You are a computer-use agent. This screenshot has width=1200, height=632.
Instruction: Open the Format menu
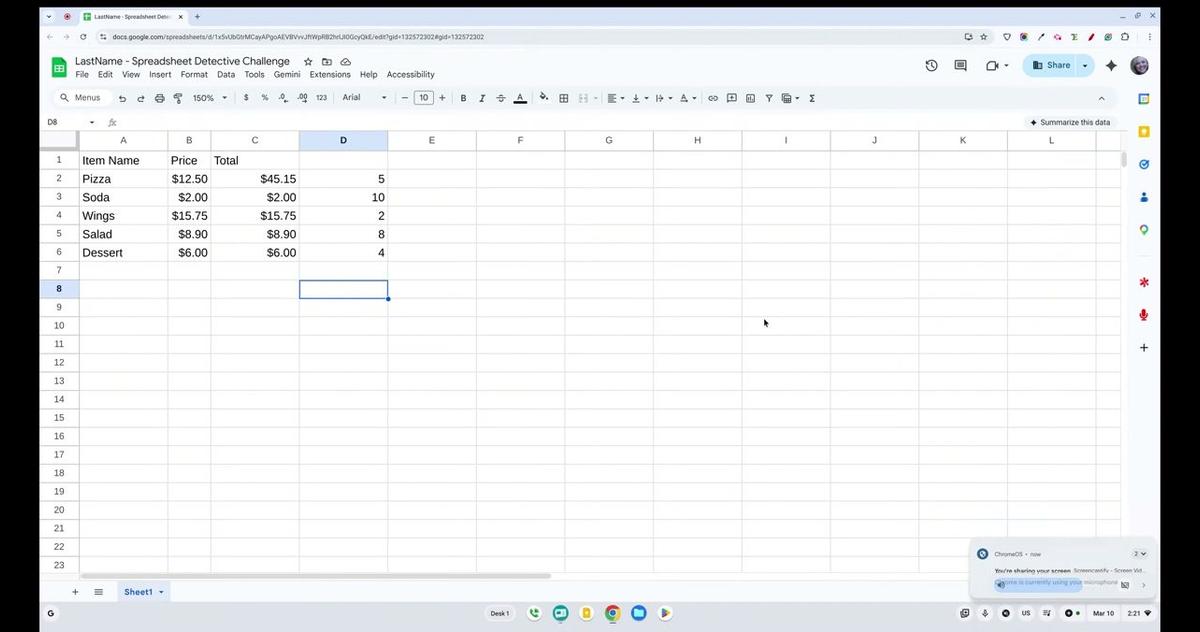click(x=194, y=75)
